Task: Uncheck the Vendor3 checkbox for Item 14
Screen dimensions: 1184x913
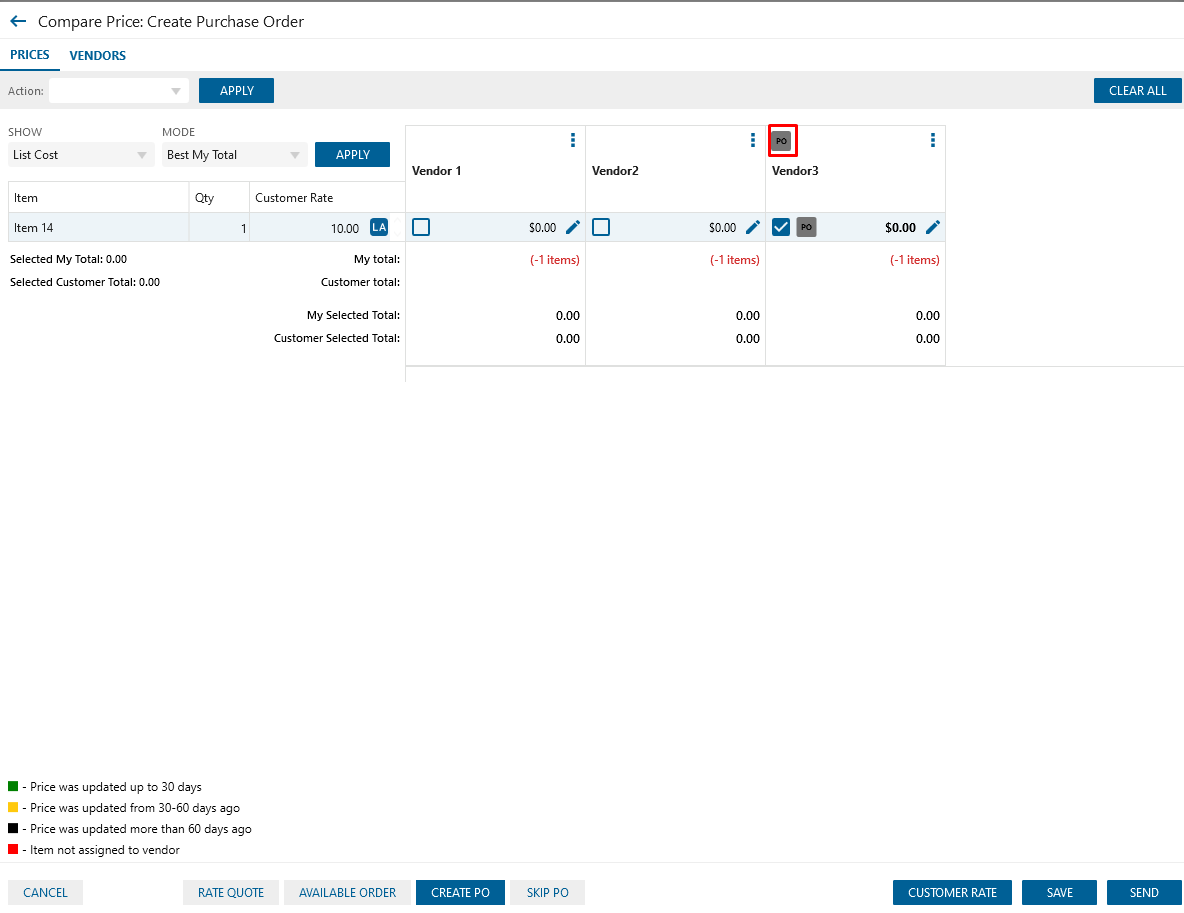Action: click(x=781, y=227)
